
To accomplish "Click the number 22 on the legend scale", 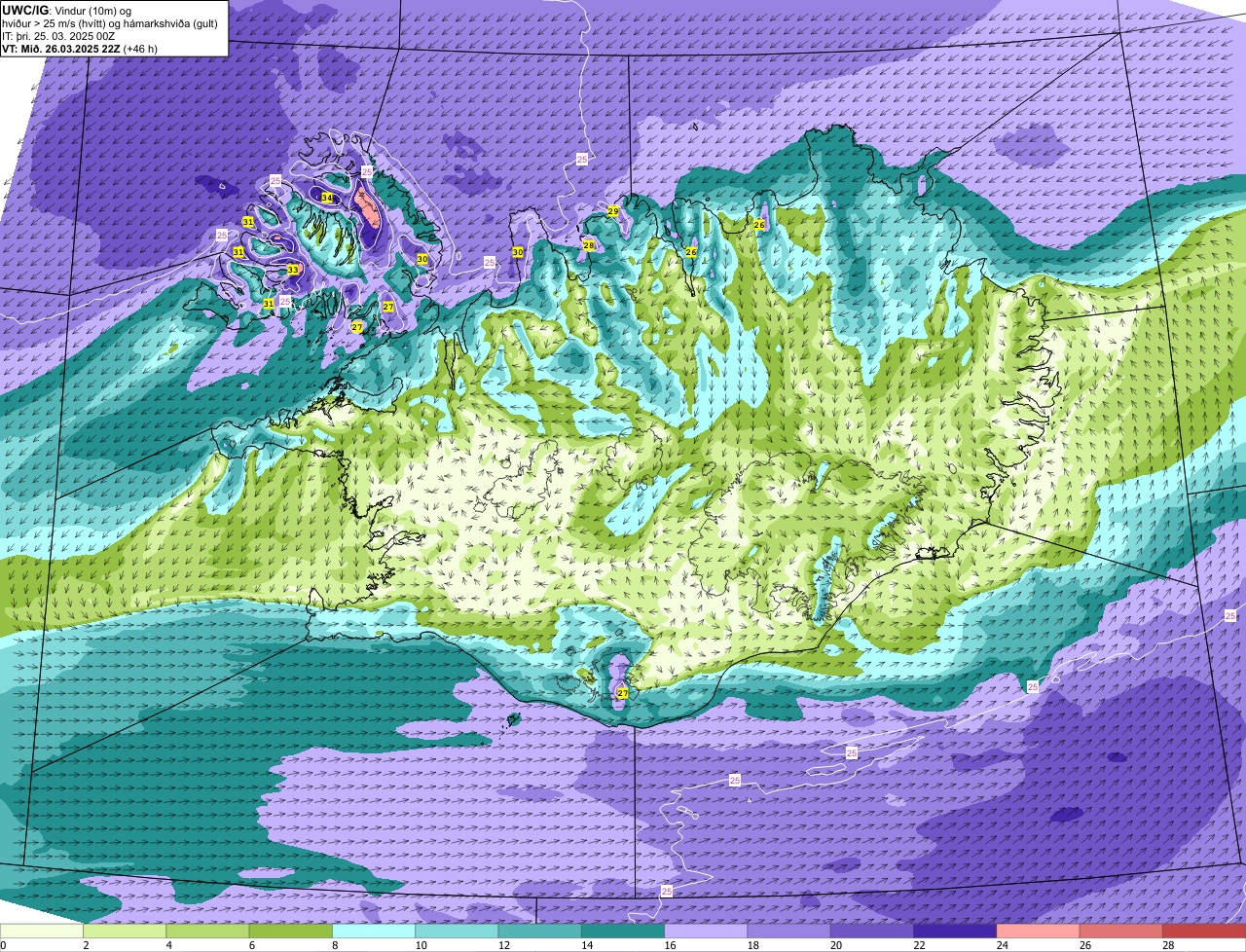I will pos(919,945).
